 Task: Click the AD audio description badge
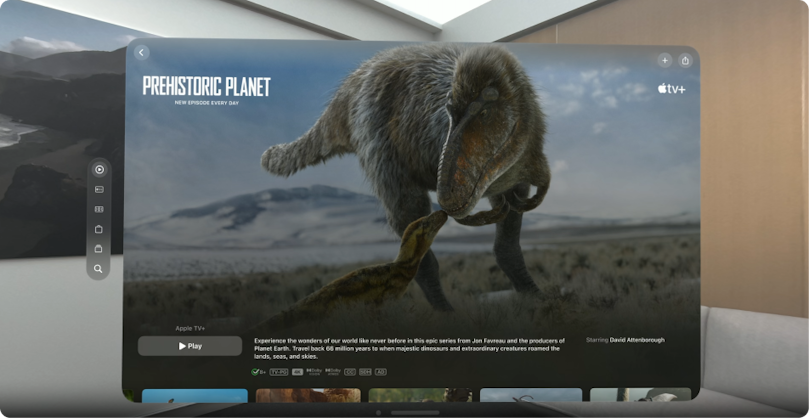point(381,372)
